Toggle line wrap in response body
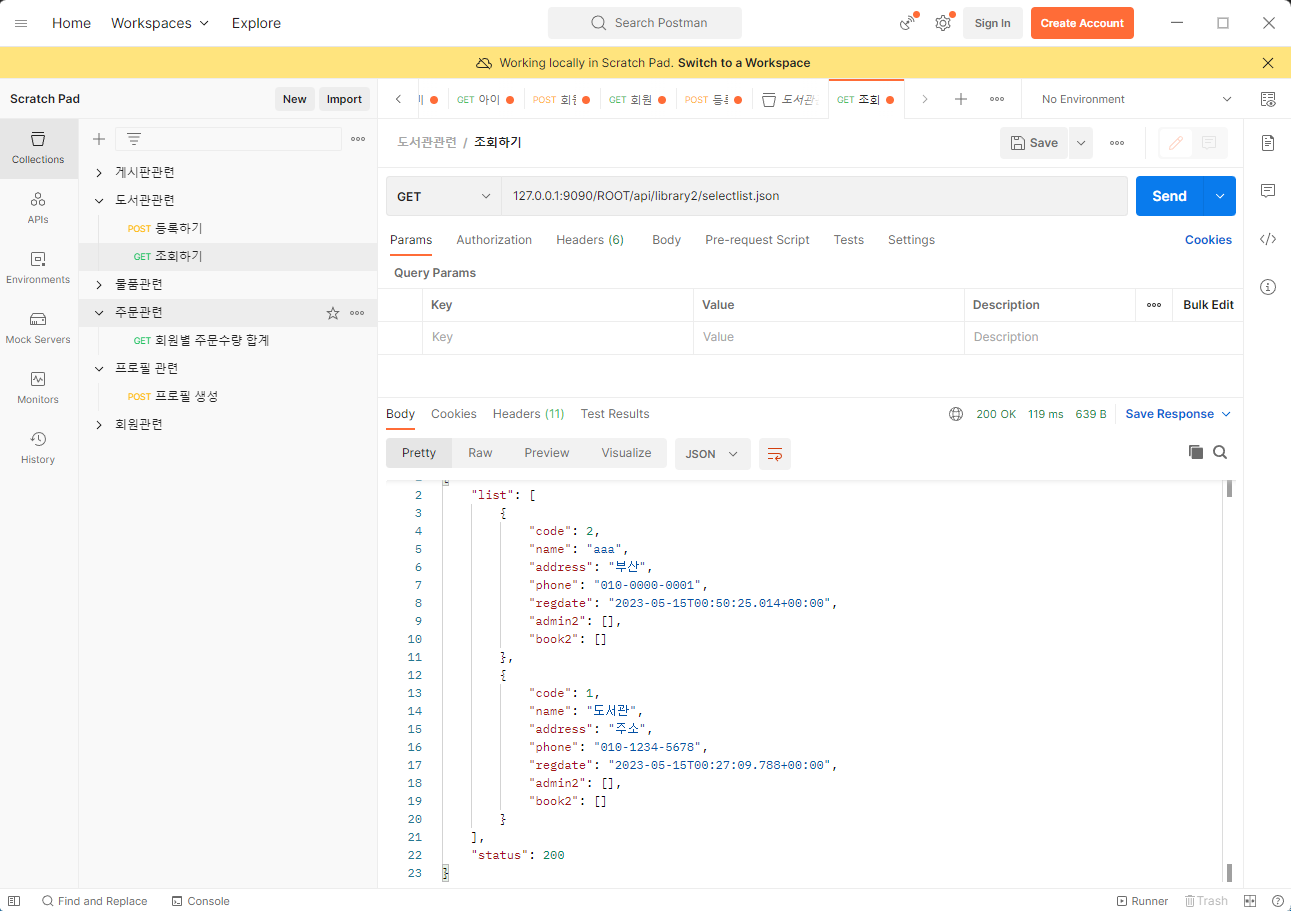This screenshot has width=1291, height=911. pos(775,454)
